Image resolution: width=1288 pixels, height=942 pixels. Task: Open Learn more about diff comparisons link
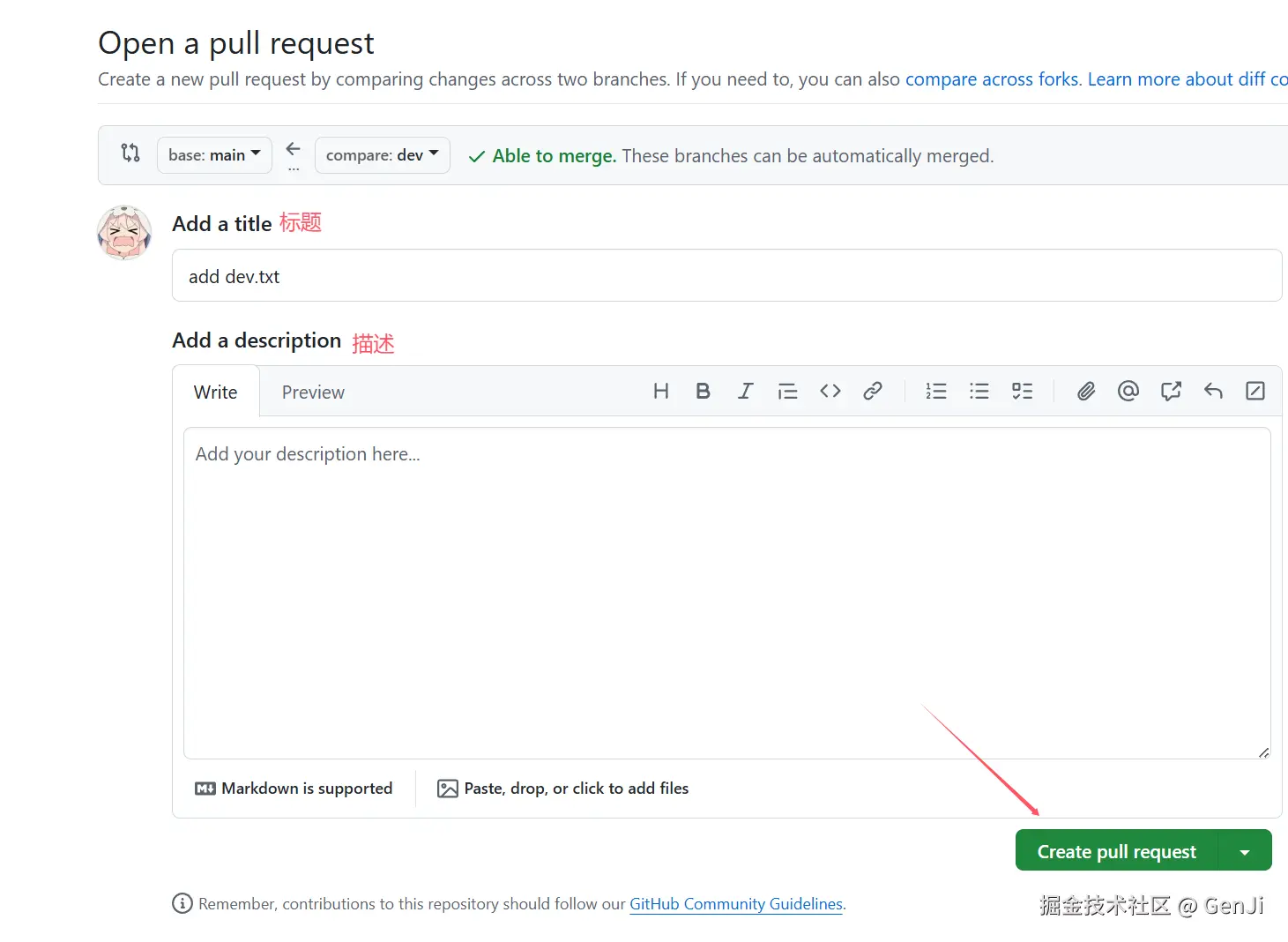click(1187, 79)
